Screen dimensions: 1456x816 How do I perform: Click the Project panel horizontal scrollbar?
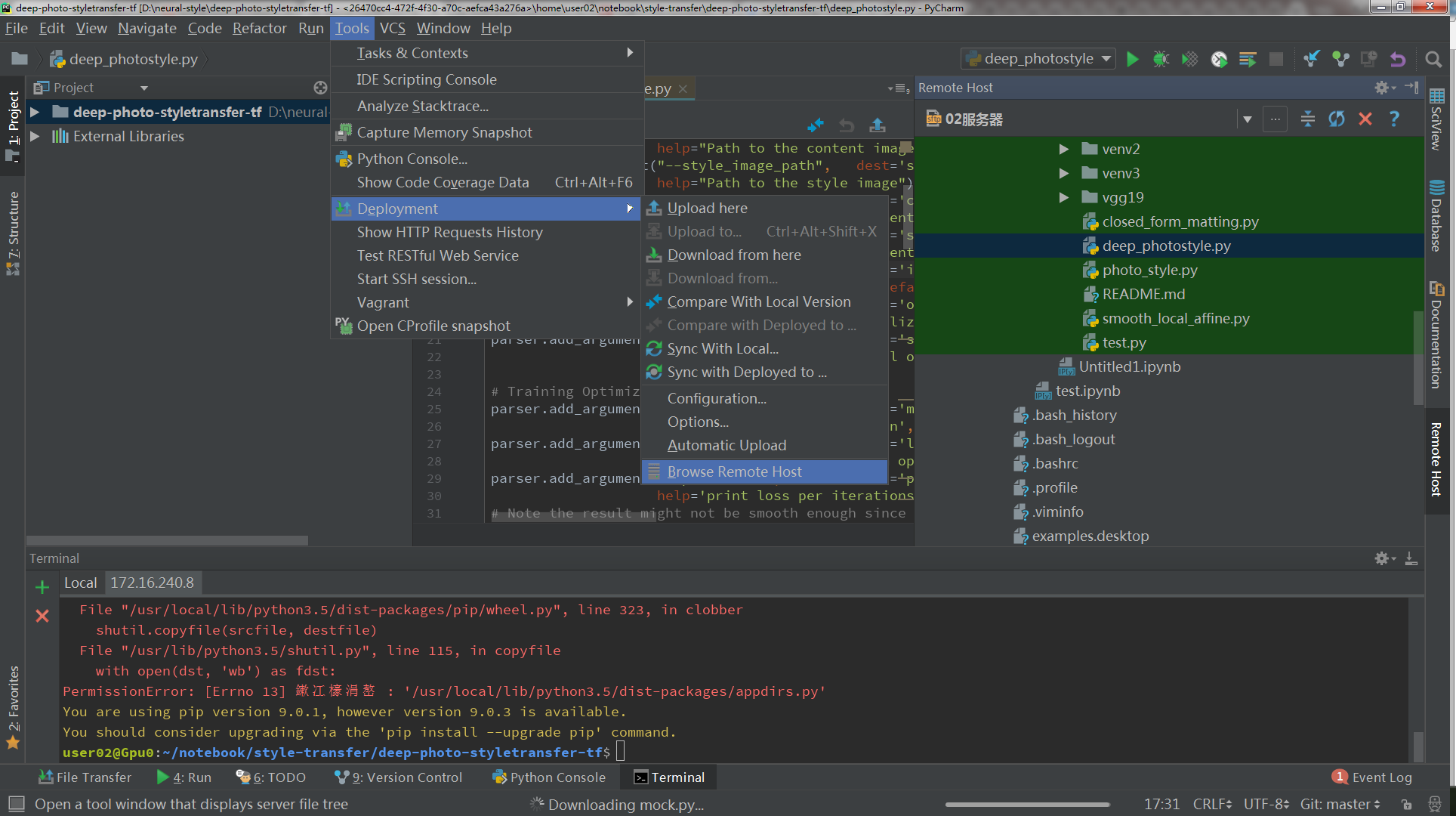click(x=167, y=540)
